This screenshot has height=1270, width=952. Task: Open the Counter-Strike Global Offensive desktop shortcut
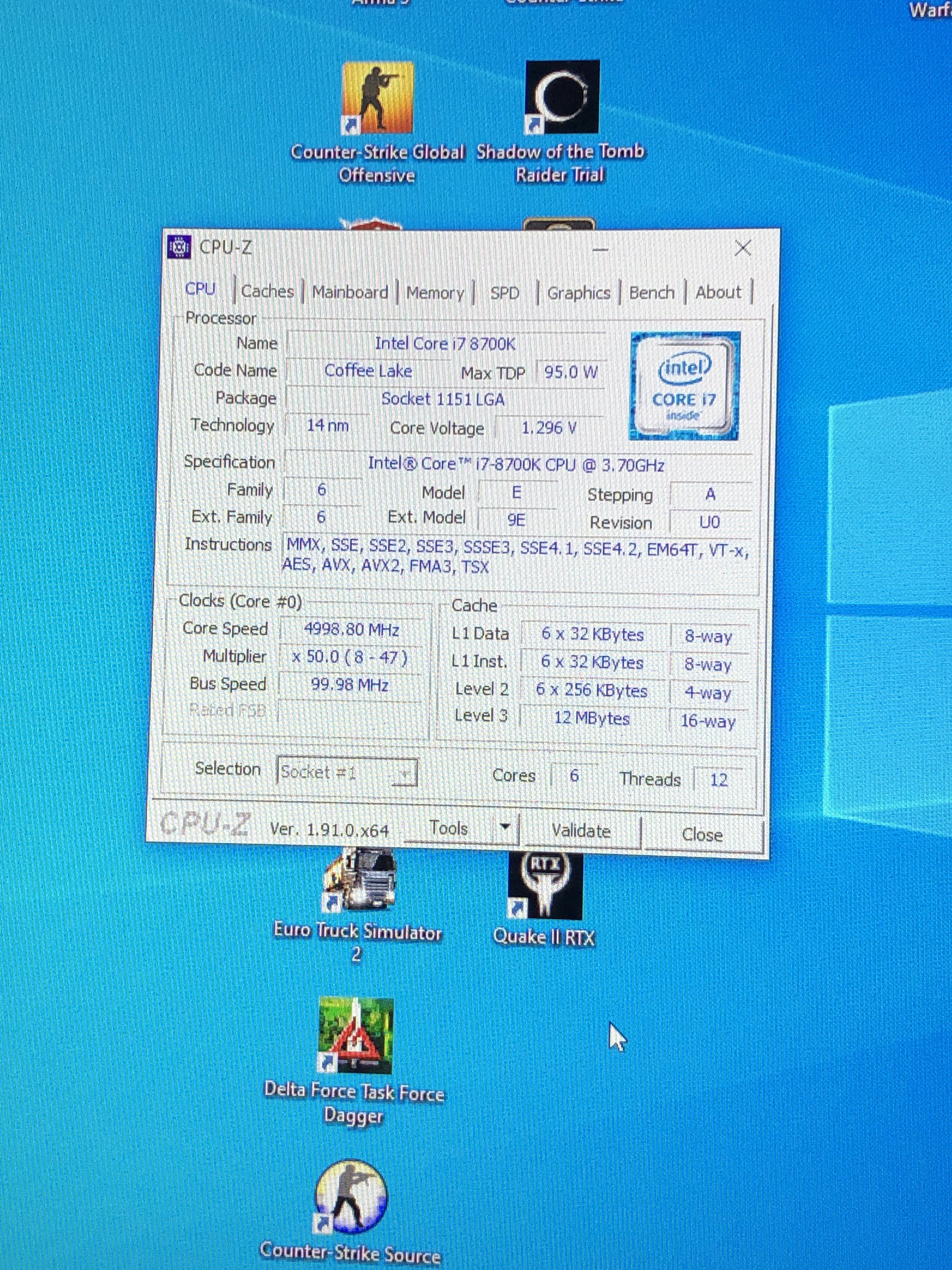[x=377, y=98]
